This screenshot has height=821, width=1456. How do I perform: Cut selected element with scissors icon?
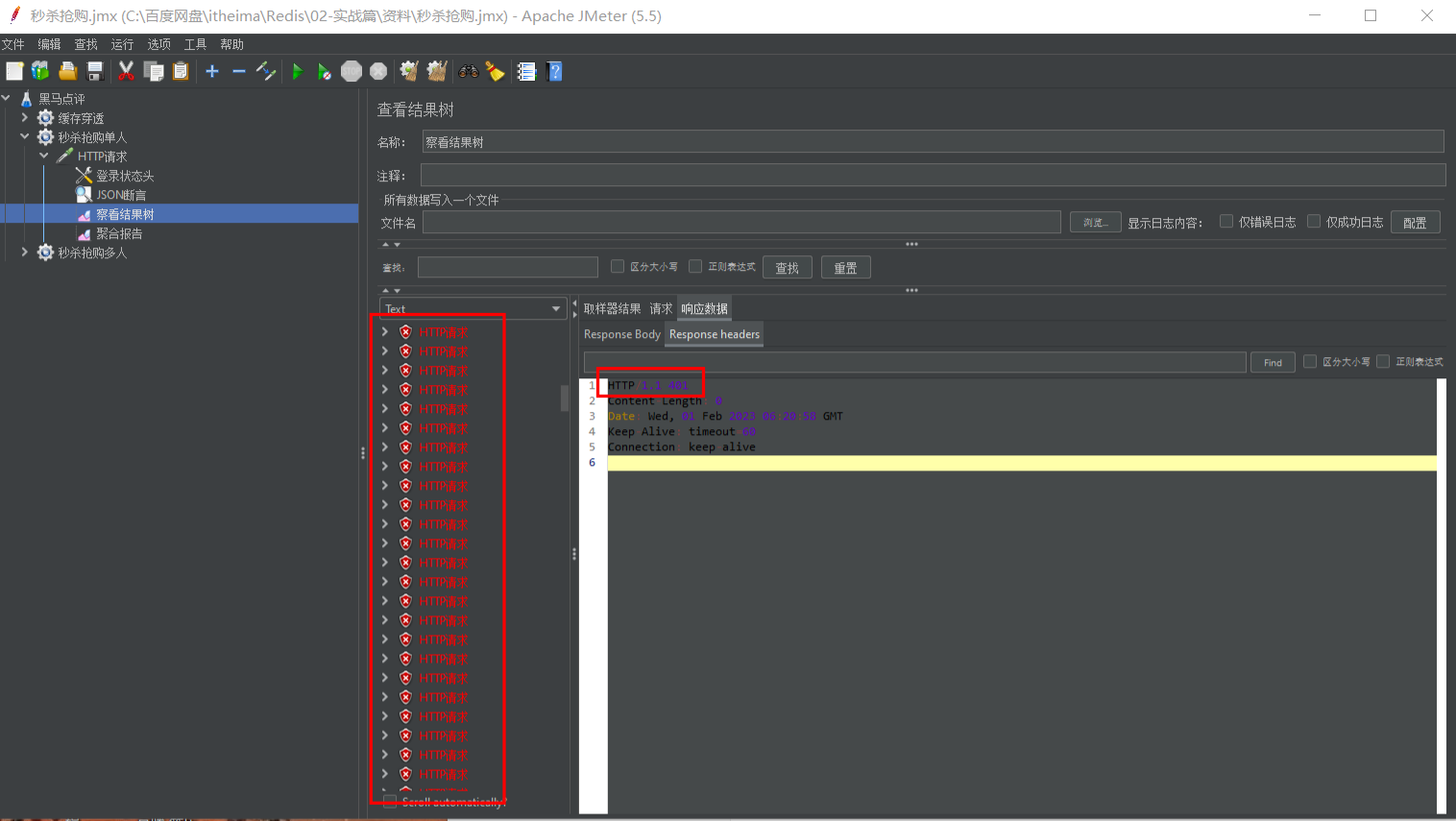tap(126, 71)
